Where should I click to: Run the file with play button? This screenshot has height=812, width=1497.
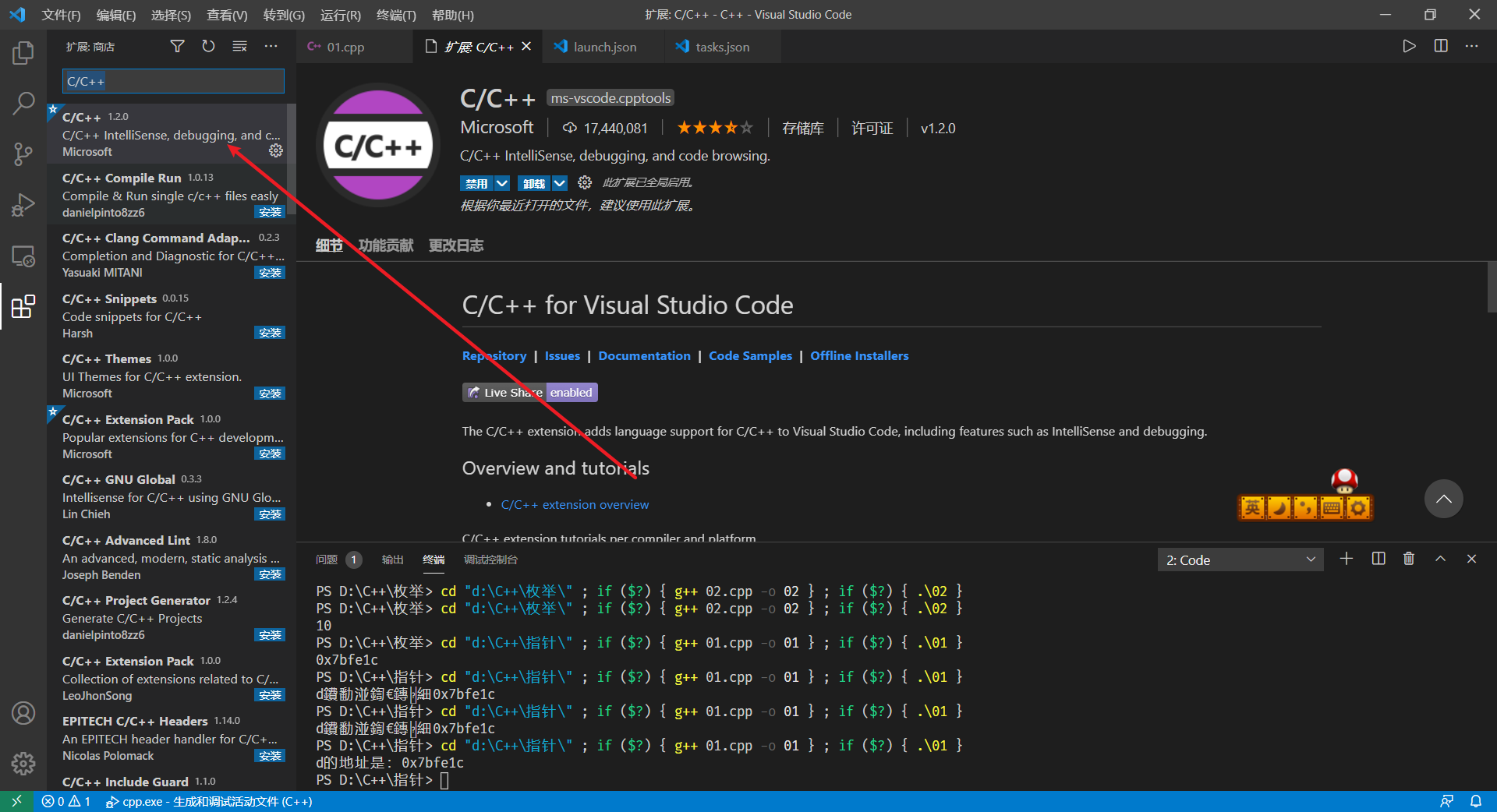(x=1409, y=46)
